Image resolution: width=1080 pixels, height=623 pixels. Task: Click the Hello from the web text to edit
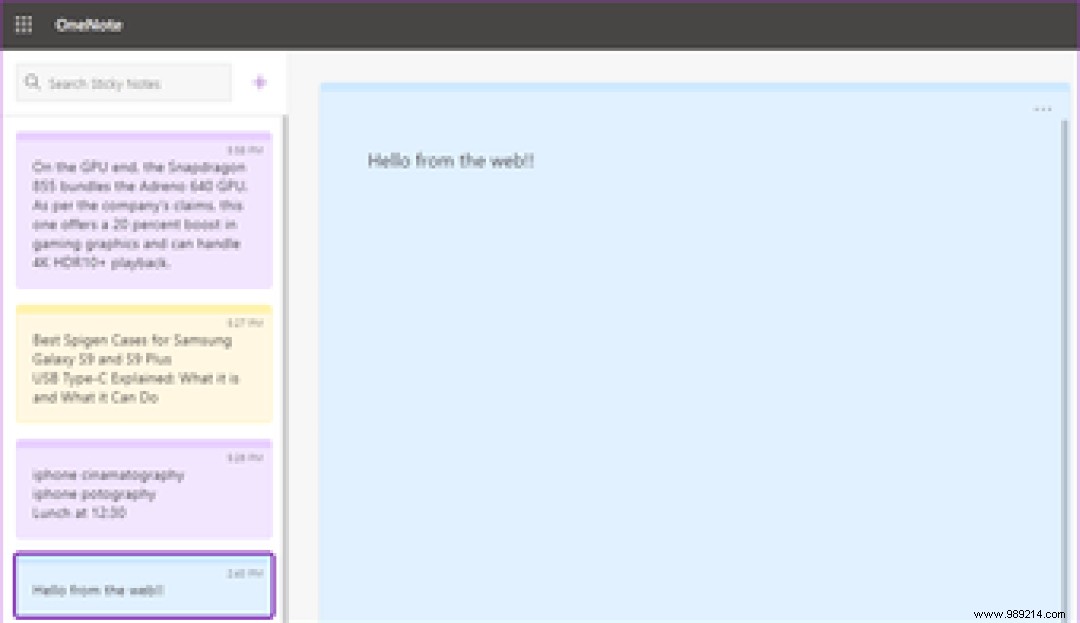(450, 160)
